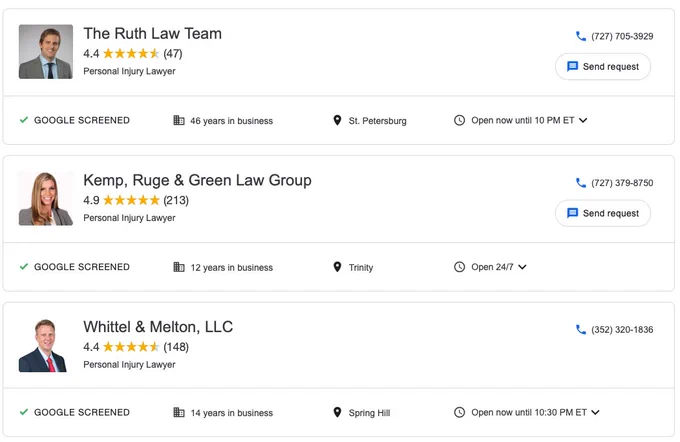Open Kemp, Ruge & Green Law Group title
The height and width of the screenshot is (442, 680).
(197, 180)
